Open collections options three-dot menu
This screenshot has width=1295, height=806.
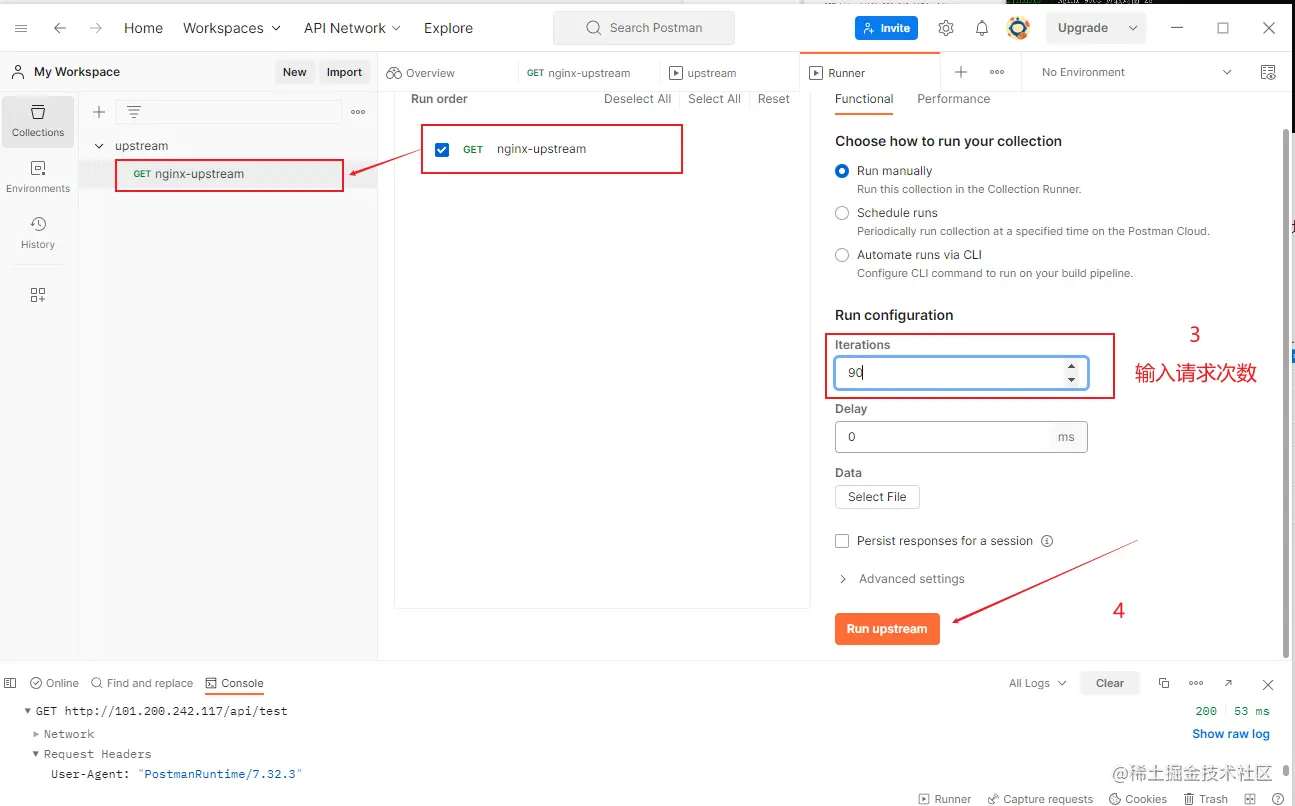pyautogui.click(x=358, y=112)
